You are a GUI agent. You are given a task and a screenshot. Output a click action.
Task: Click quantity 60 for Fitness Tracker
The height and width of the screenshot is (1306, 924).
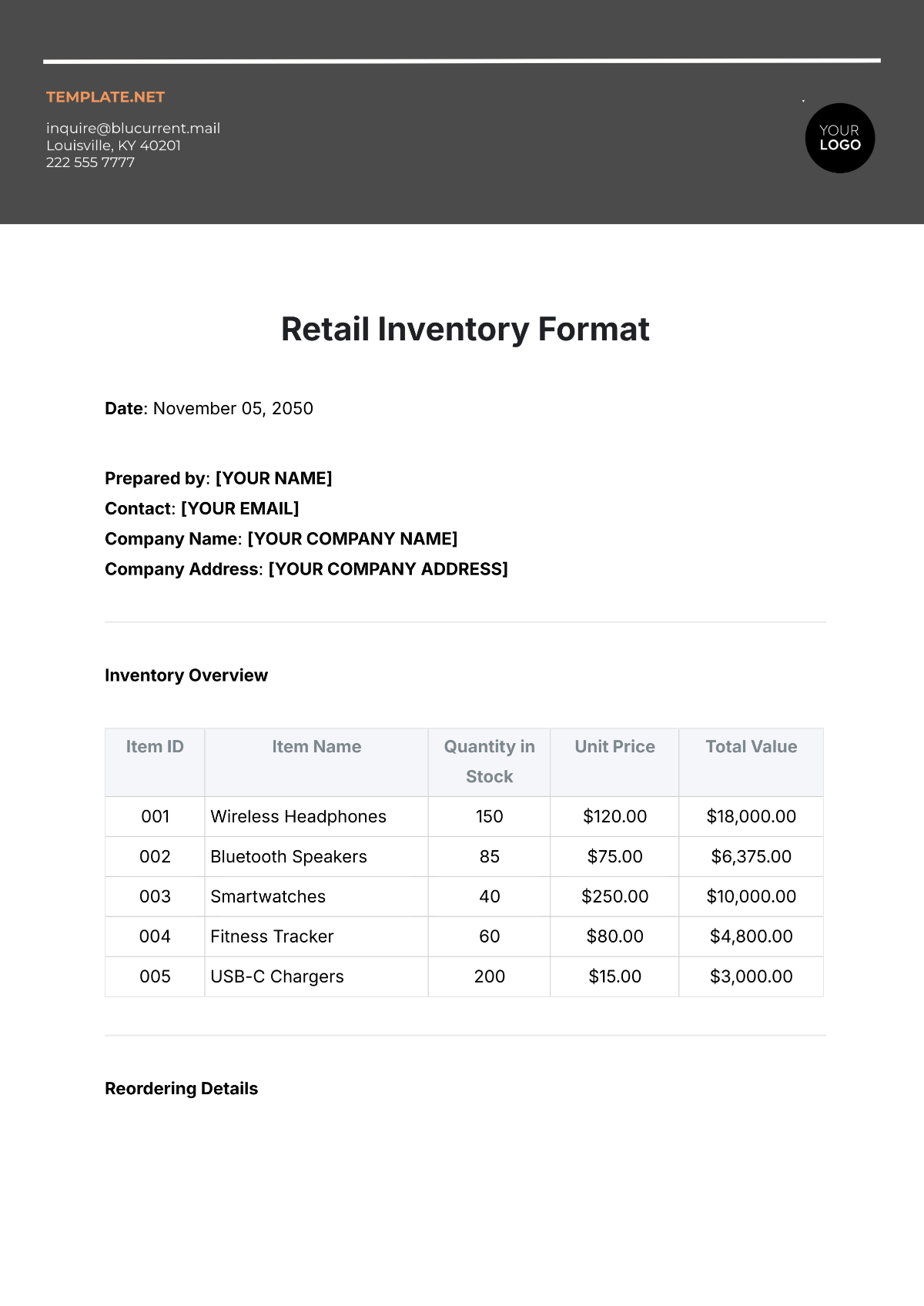[x=489, y=936]
